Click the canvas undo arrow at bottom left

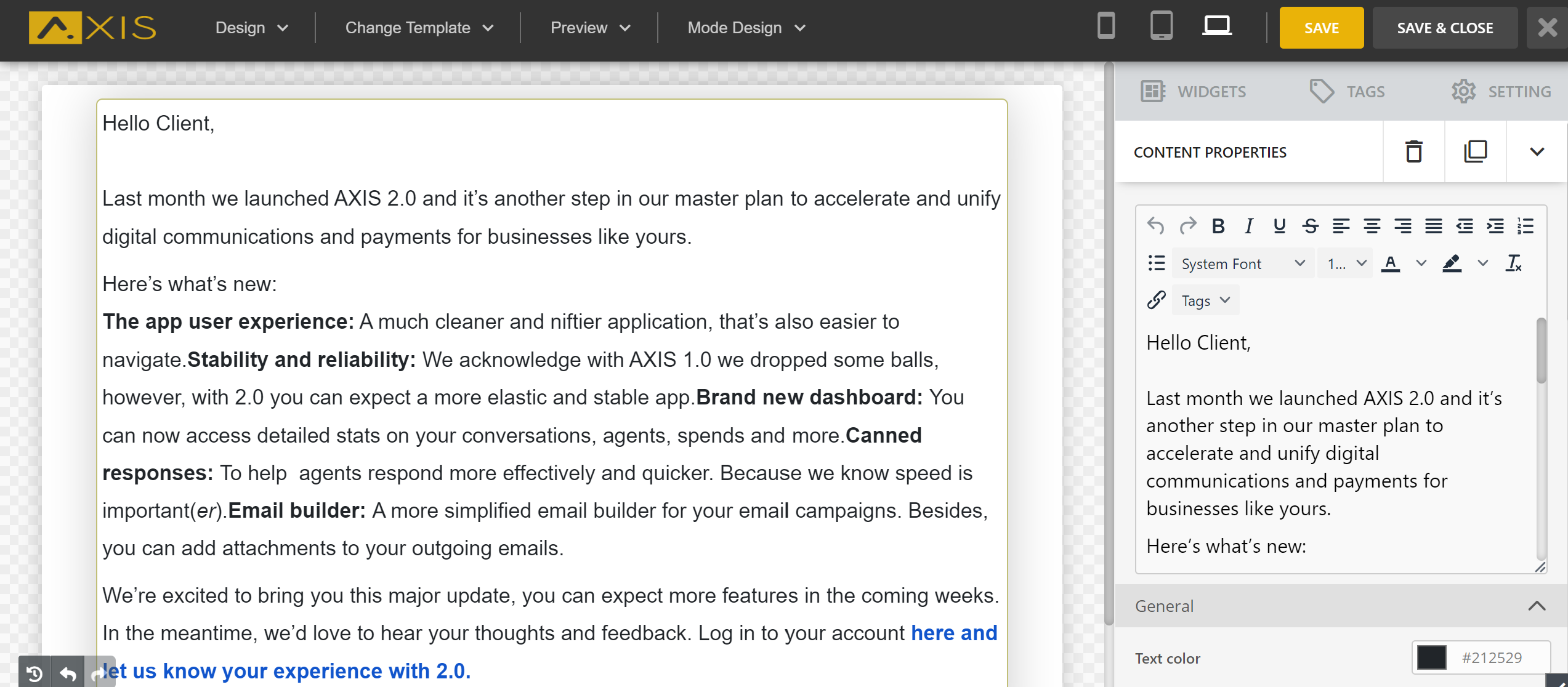(x=68, y=673)
